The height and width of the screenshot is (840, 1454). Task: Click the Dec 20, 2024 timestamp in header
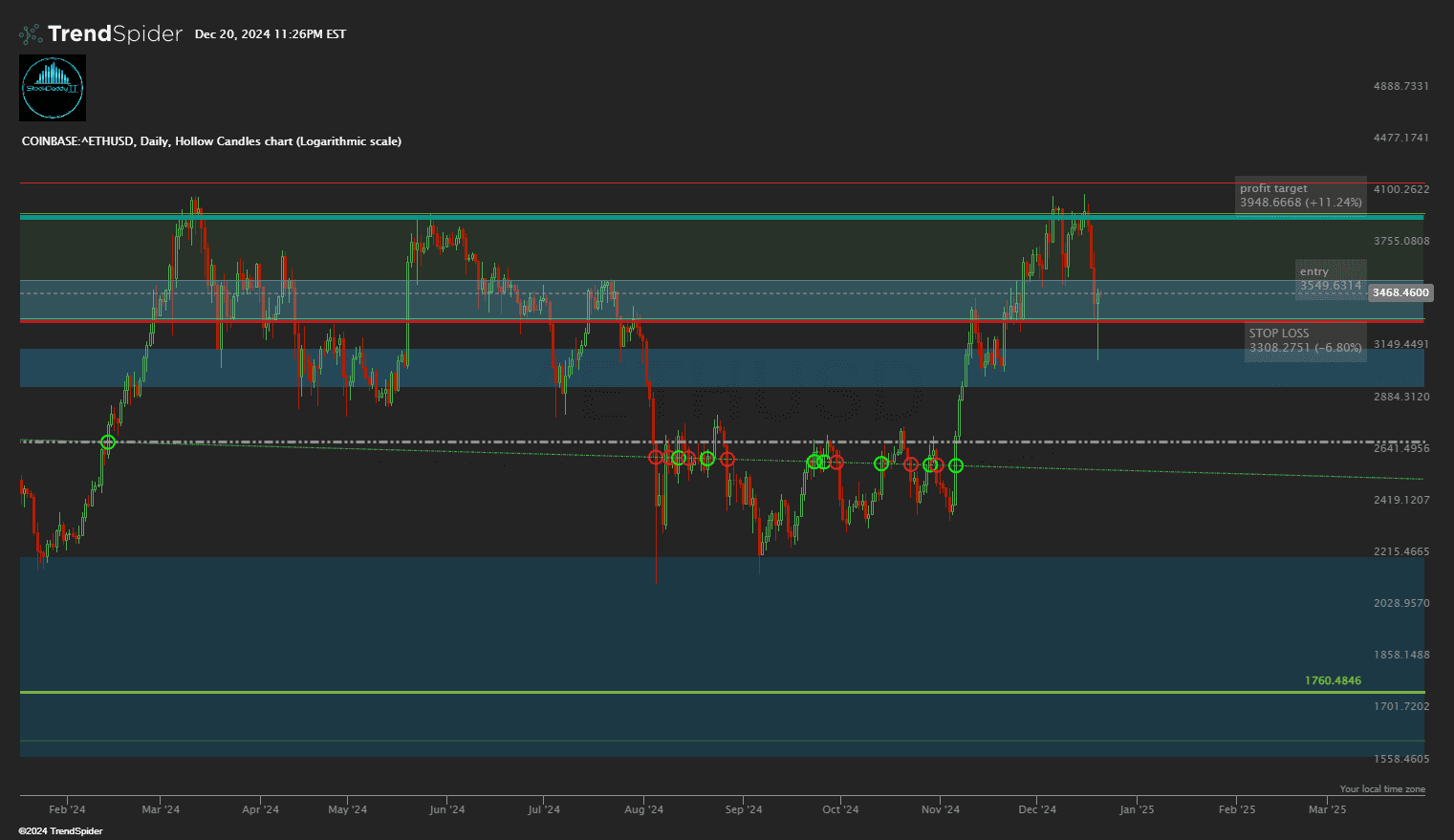(270, 34)
